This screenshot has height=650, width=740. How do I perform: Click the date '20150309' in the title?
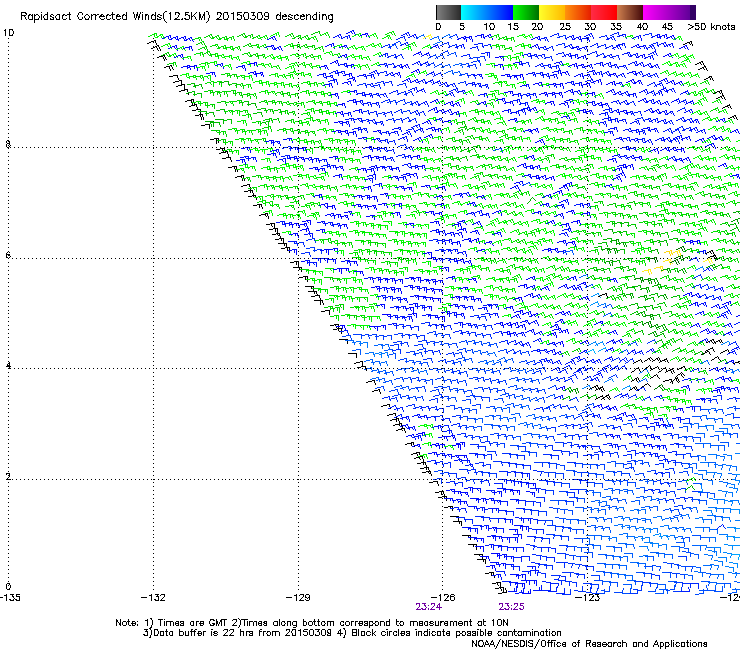pyautogui.click(x=243, y=17)
